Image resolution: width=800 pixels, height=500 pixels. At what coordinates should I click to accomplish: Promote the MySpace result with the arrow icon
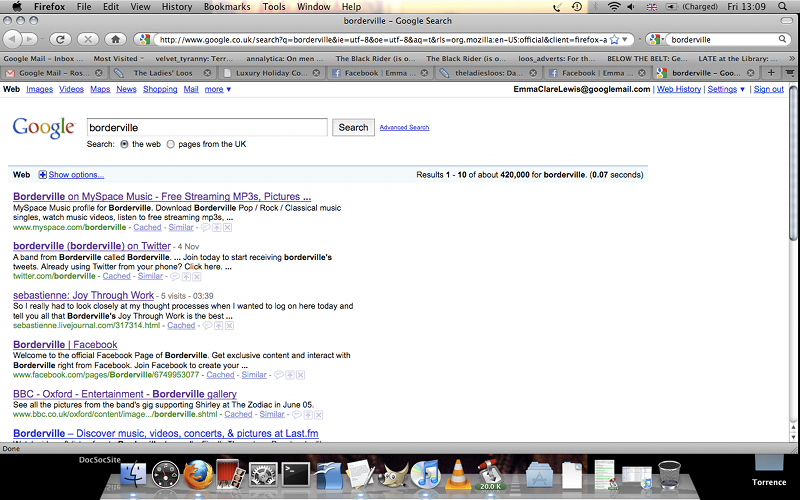coord(217,228)
